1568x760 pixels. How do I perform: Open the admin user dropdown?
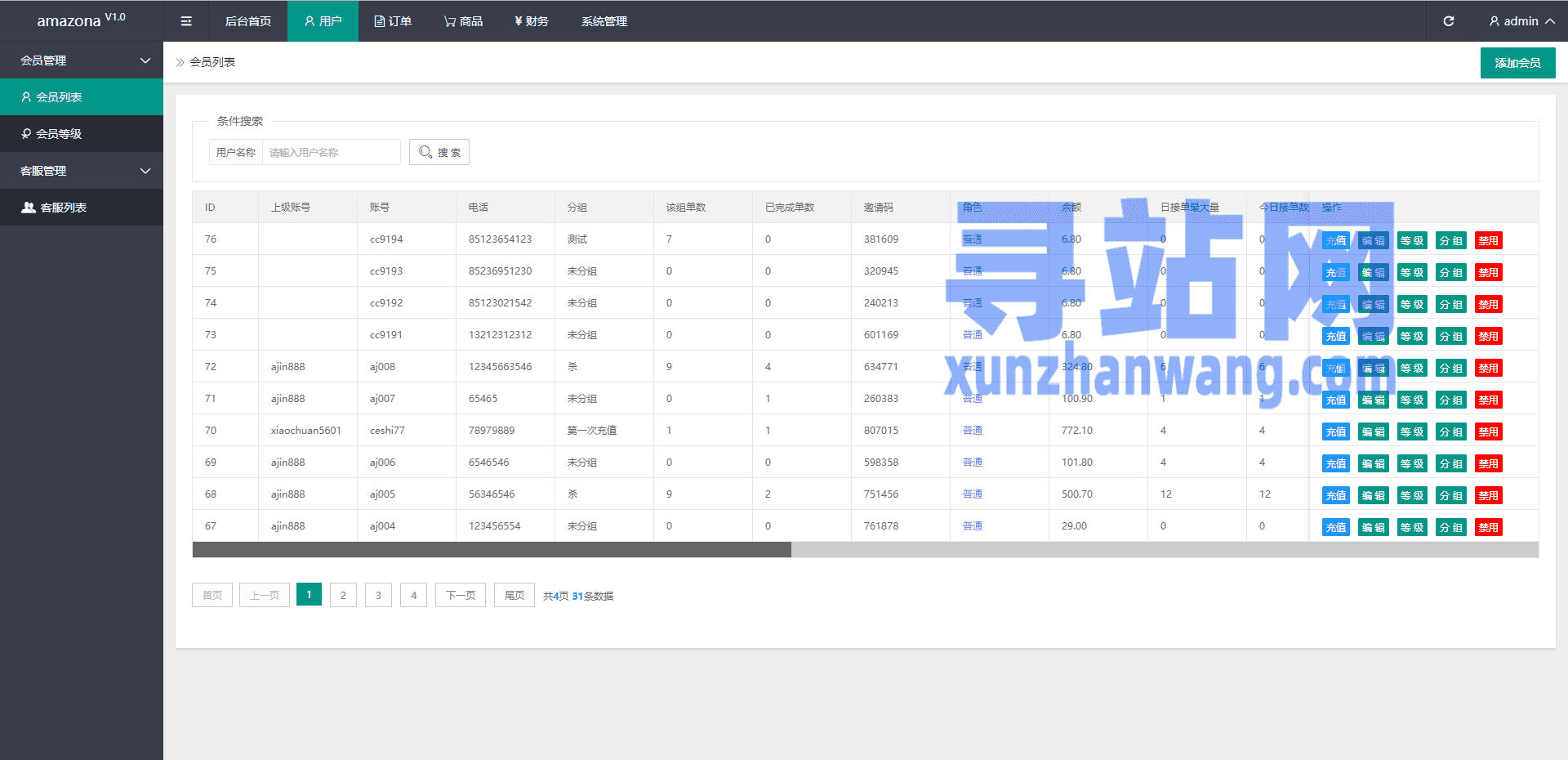[1521, 21]
